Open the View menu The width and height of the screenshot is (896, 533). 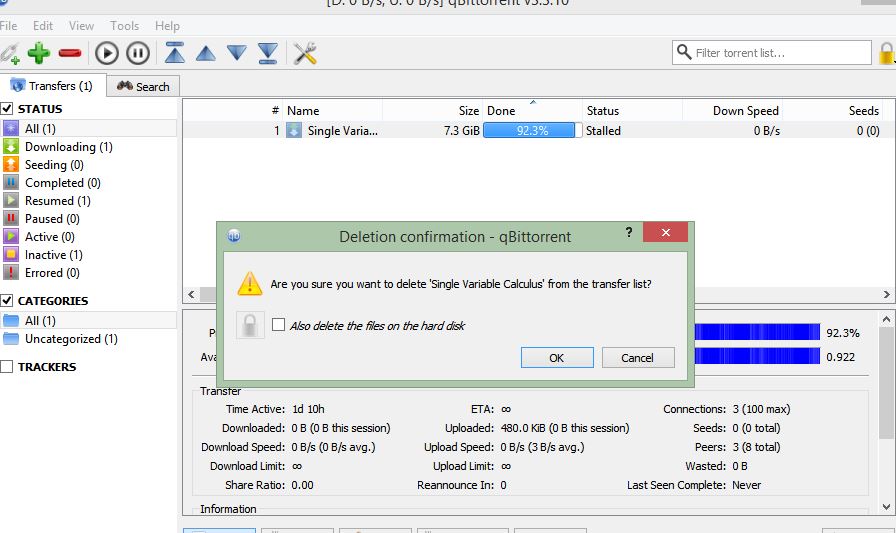(81, 26)
